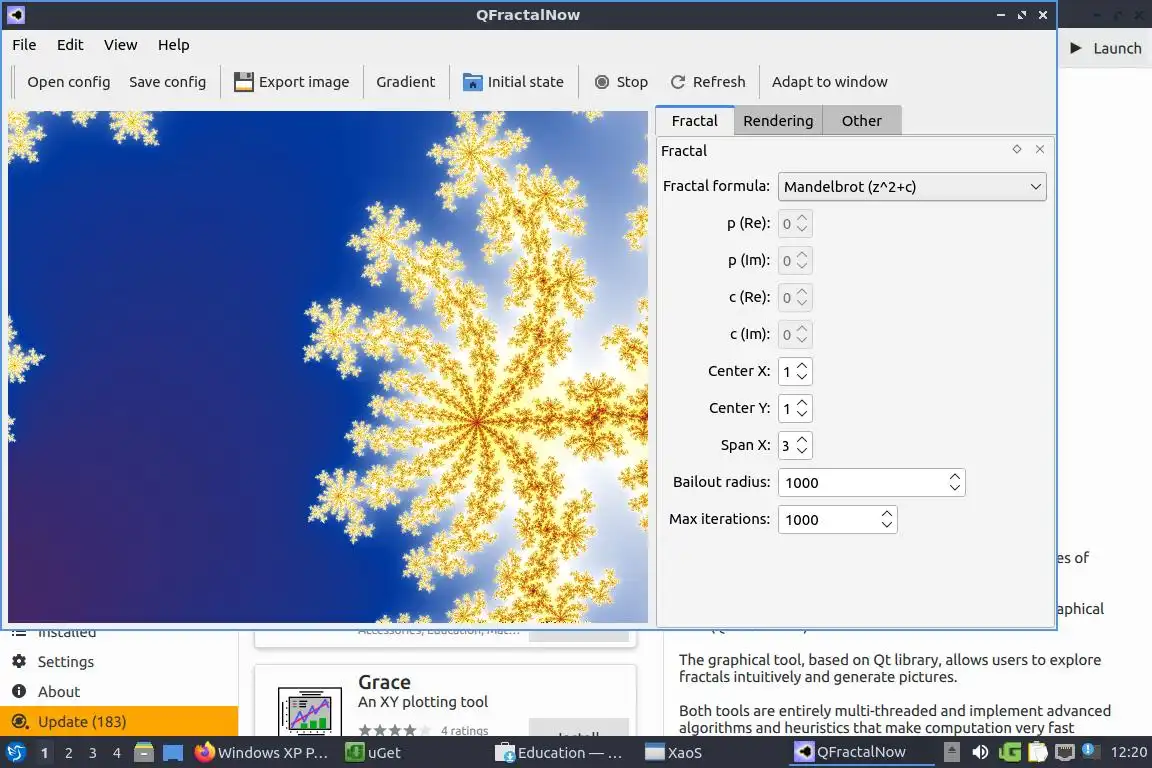
Task: Click the fractal image canvas
Action: click(x=328, y=367)
